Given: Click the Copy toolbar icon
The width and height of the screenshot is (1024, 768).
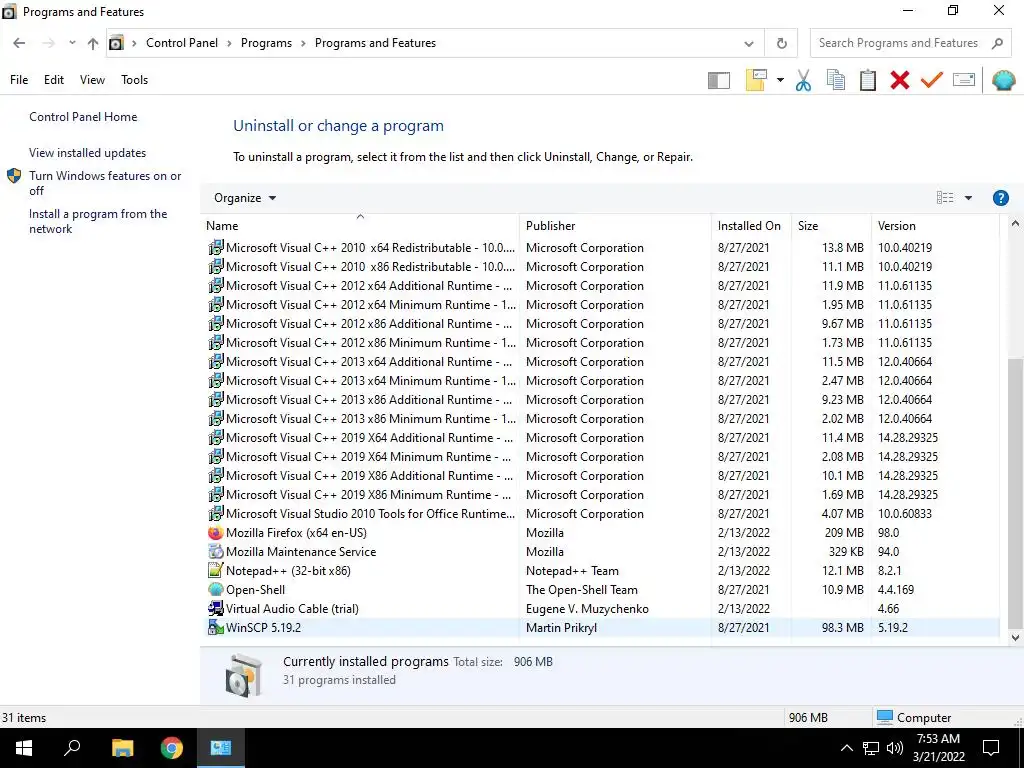Looking at the screenshot, I should pos(836,80).
